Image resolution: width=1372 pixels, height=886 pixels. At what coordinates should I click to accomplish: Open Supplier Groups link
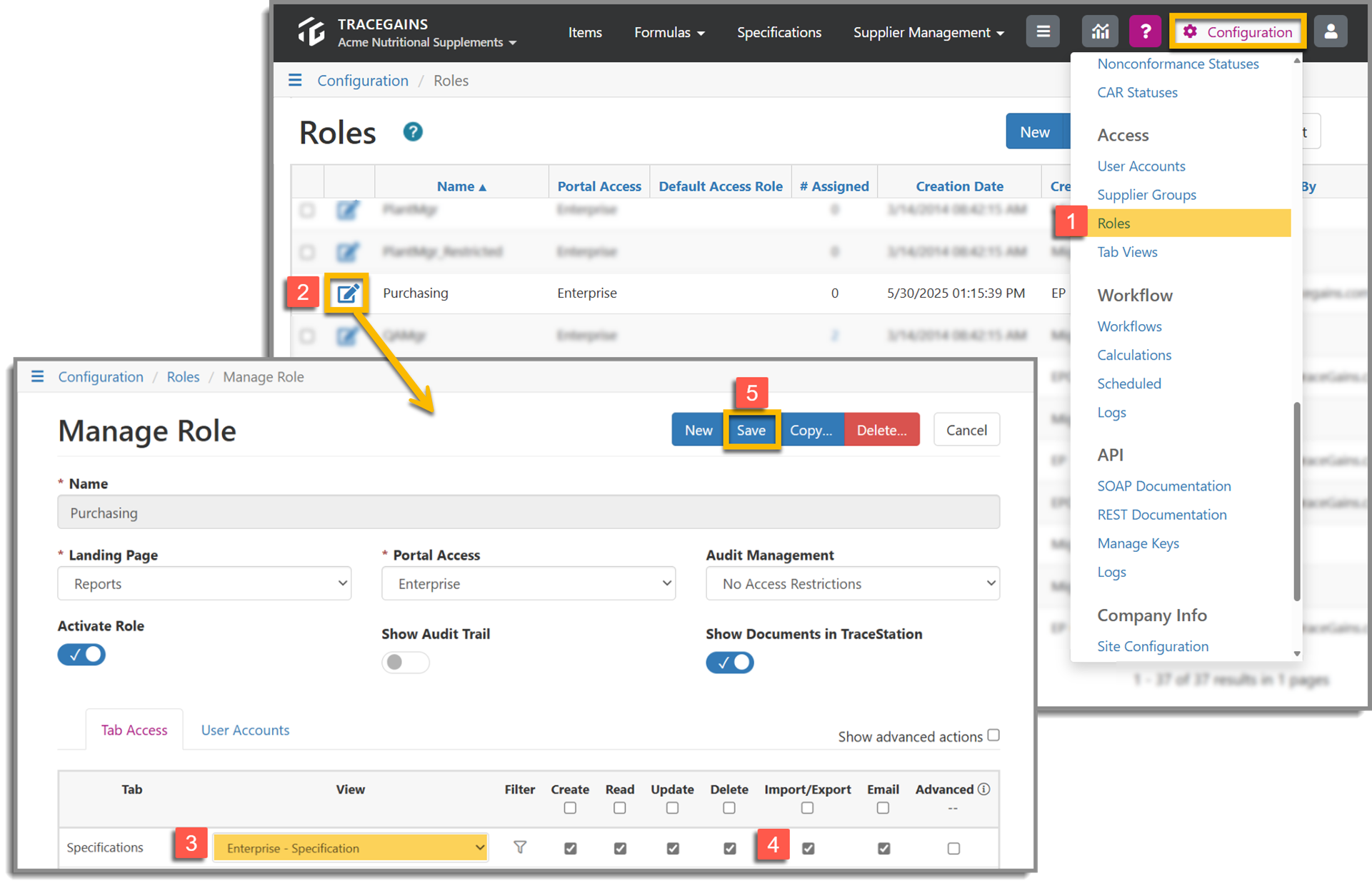pyautogui.click(x=1146, y=194)
